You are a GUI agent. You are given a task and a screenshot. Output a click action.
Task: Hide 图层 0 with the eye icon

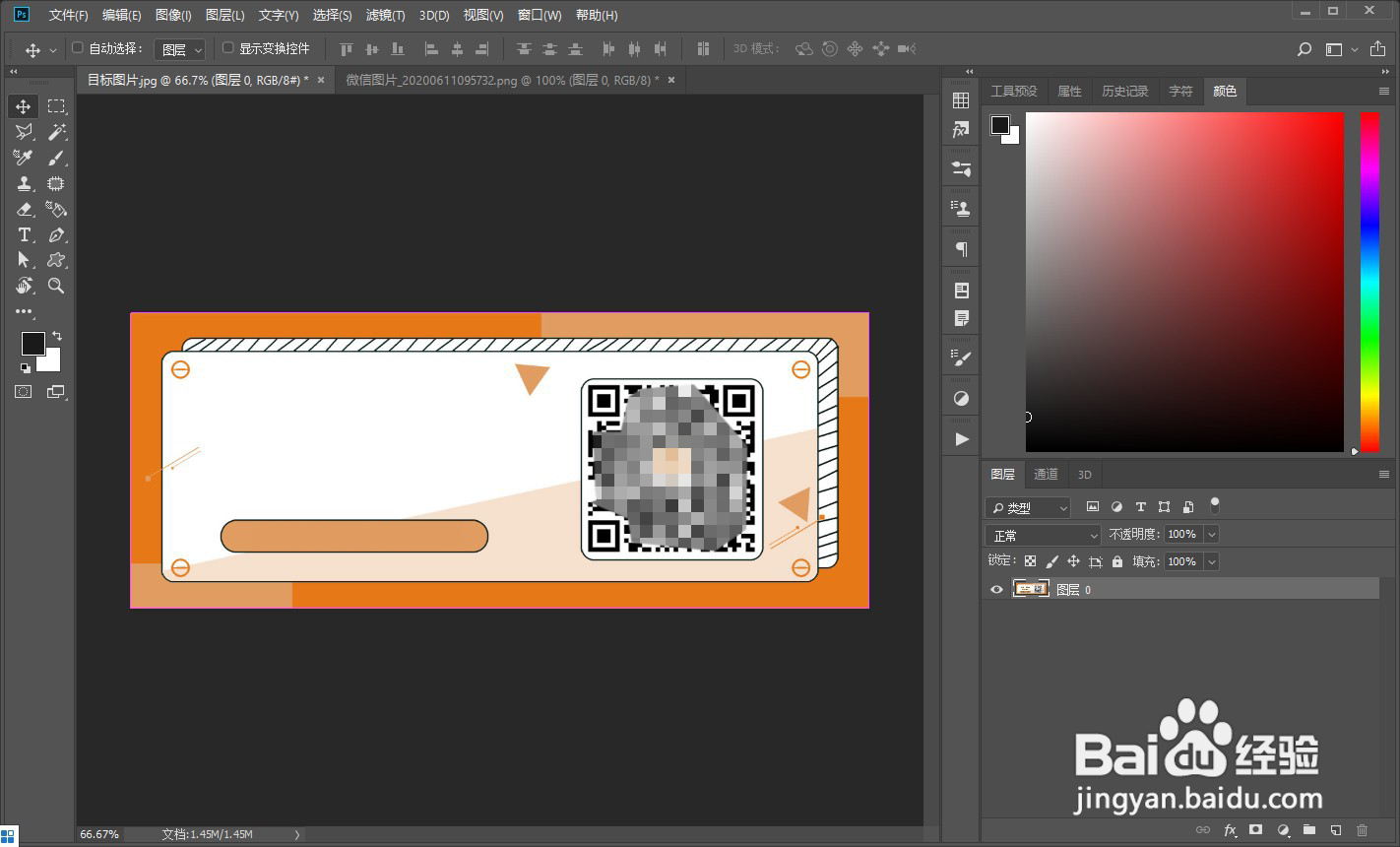coord(996,589)
